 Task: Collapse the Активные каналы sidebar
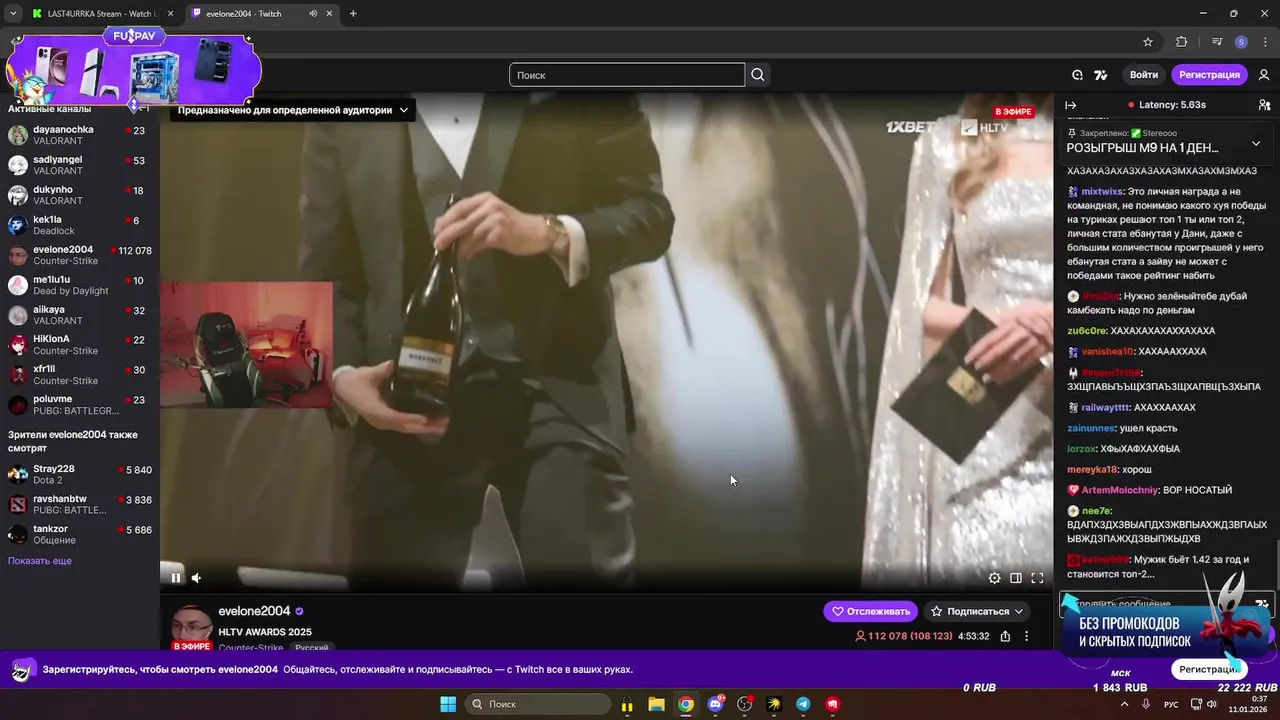click(x=143, y=108)
